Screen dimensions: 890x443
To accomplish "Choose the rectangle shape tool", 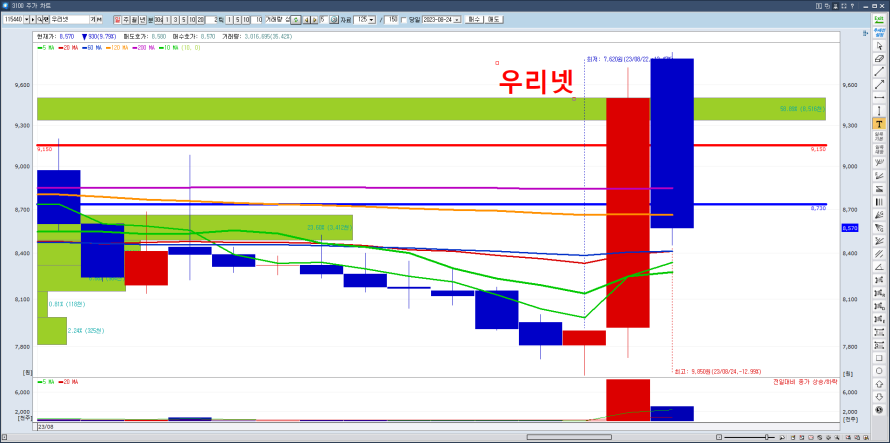I will coord(879,358).
